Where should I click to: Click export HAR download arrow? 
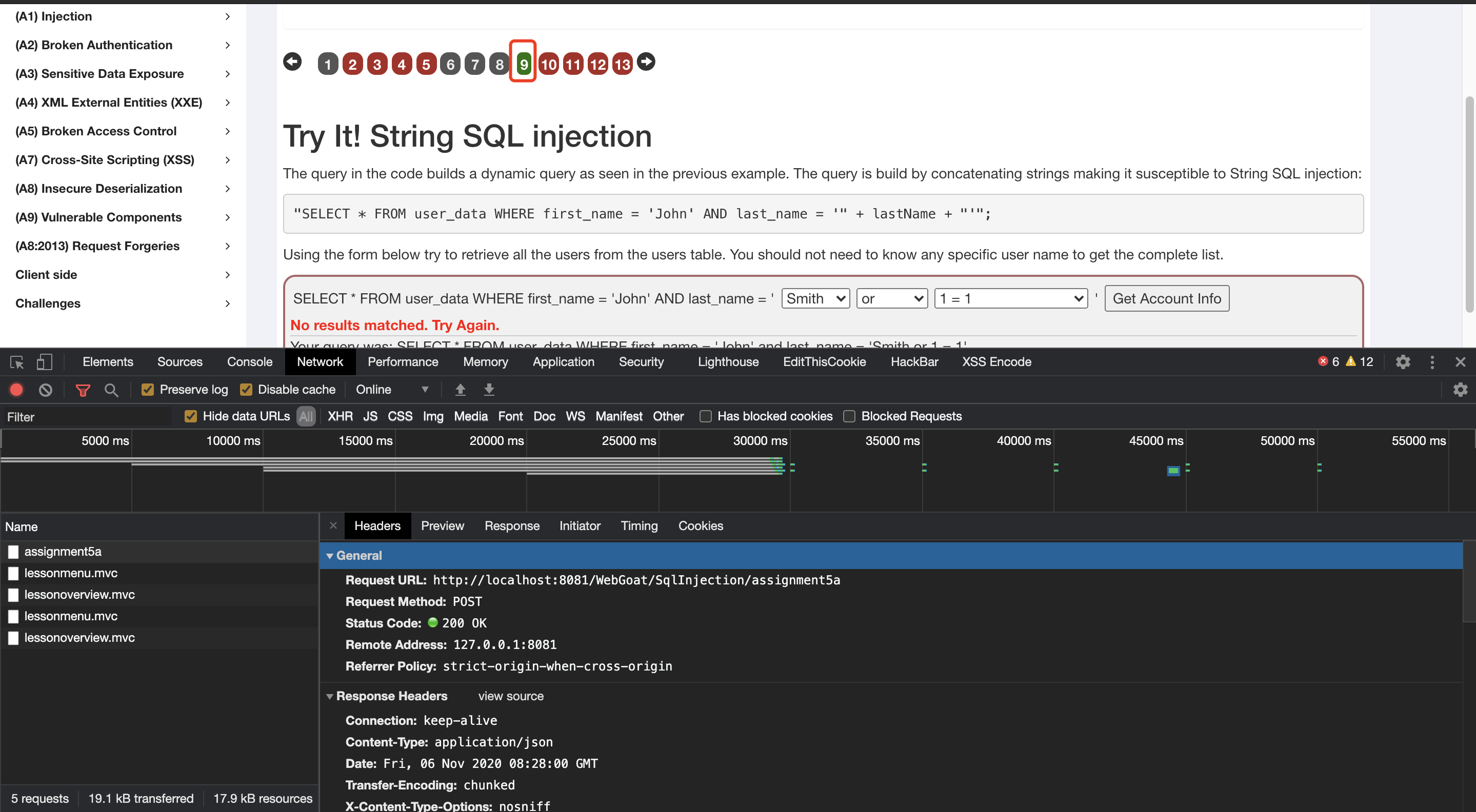489,390
